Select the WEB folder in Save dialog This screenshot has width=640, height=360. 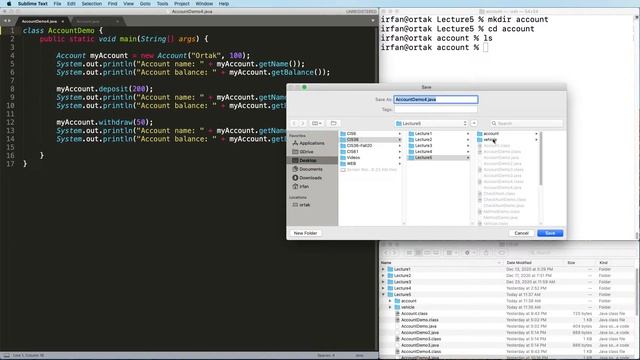371,163
